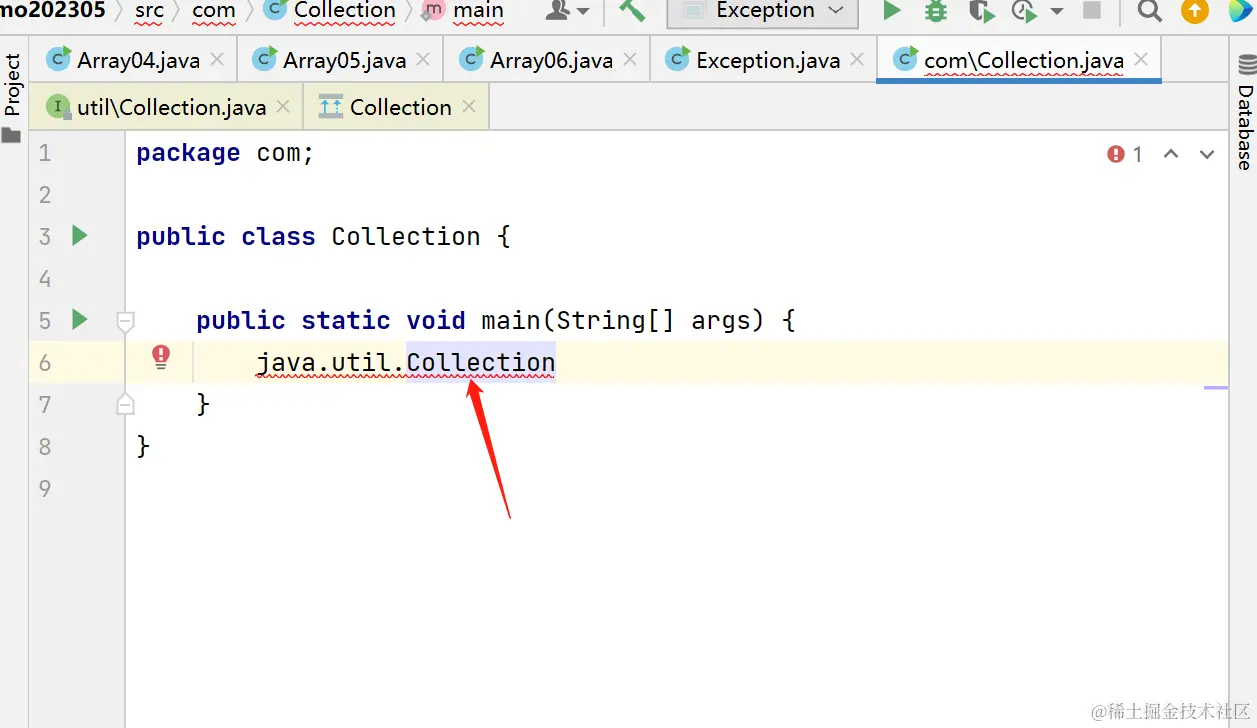
Task: Close the Array04.java tab
Action: [x=217, y=60]
